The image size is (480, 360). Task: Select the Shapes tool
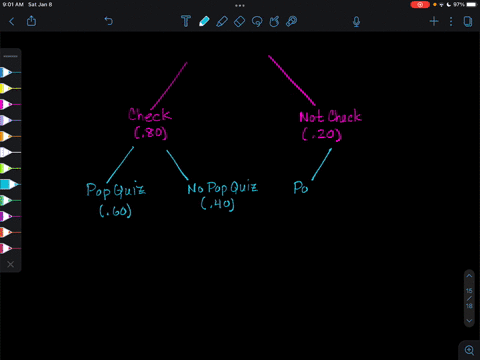[x=274, y=21]
